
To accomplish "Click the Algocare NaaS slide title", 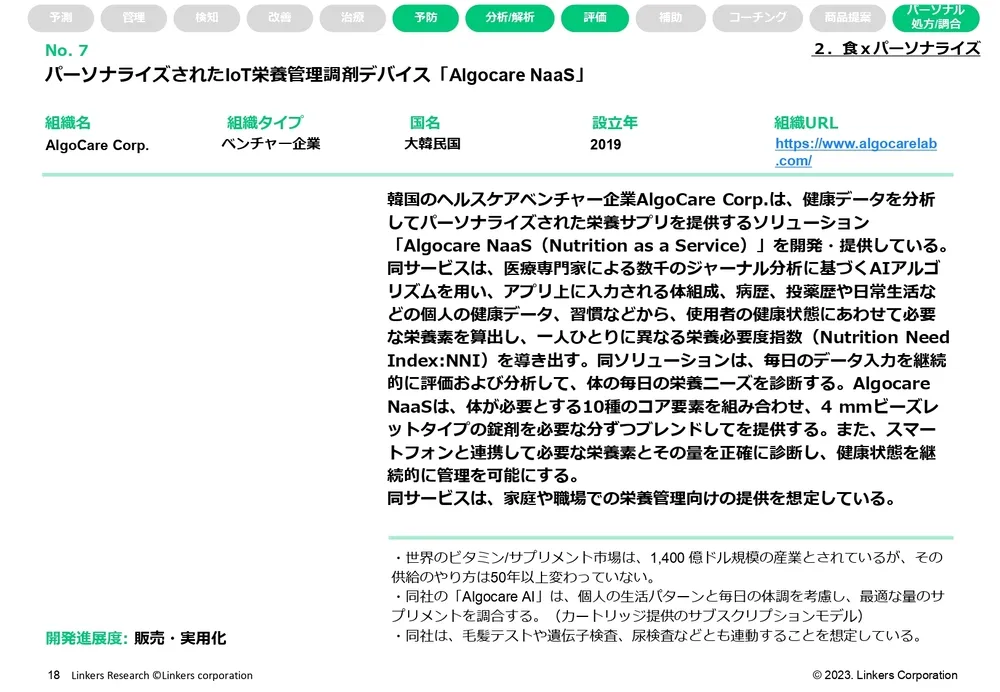I will pyautogui.click(x=315, y=75).
